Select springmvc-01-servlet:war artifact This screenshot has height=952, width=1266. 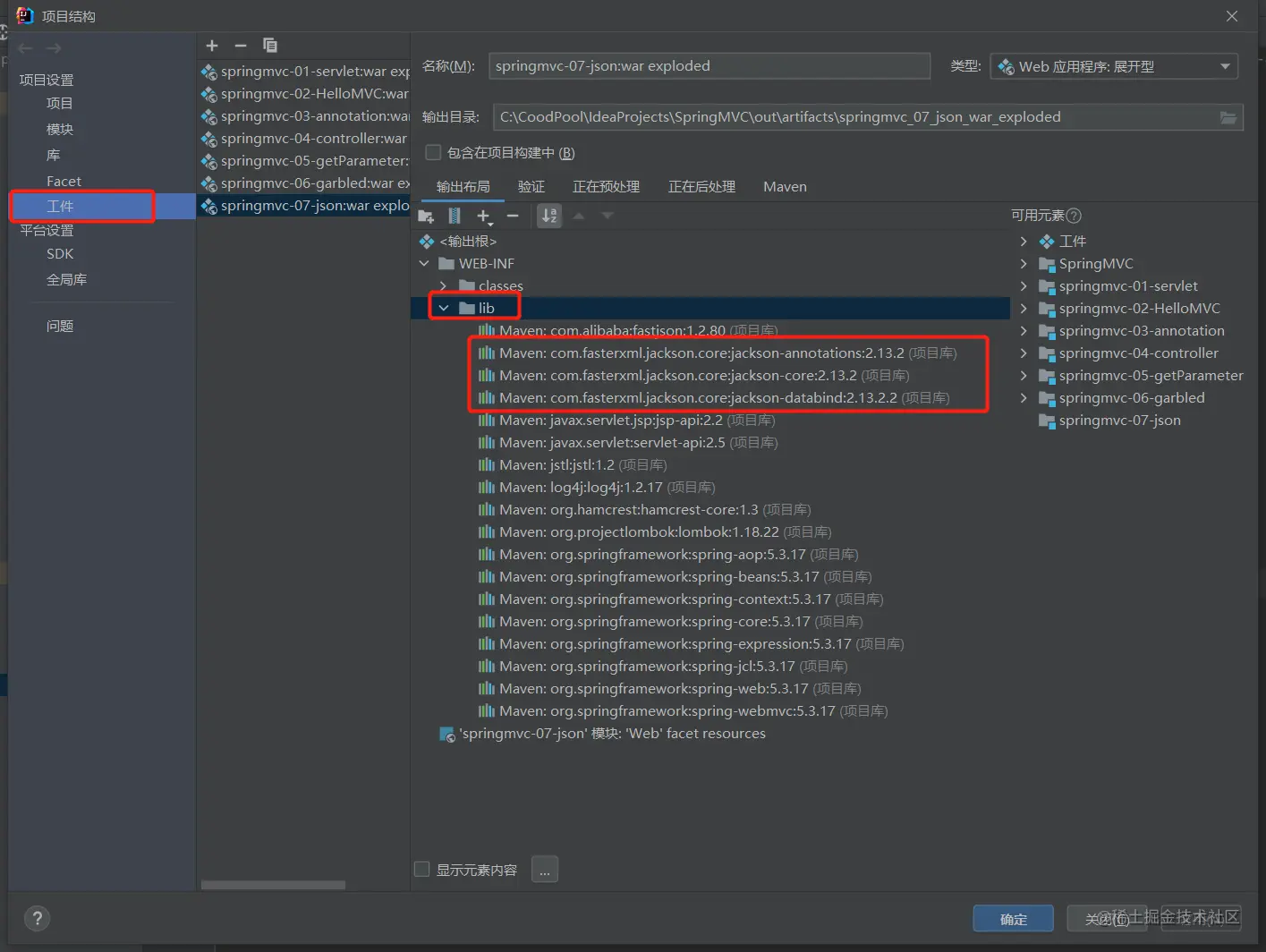coord(304,72)
